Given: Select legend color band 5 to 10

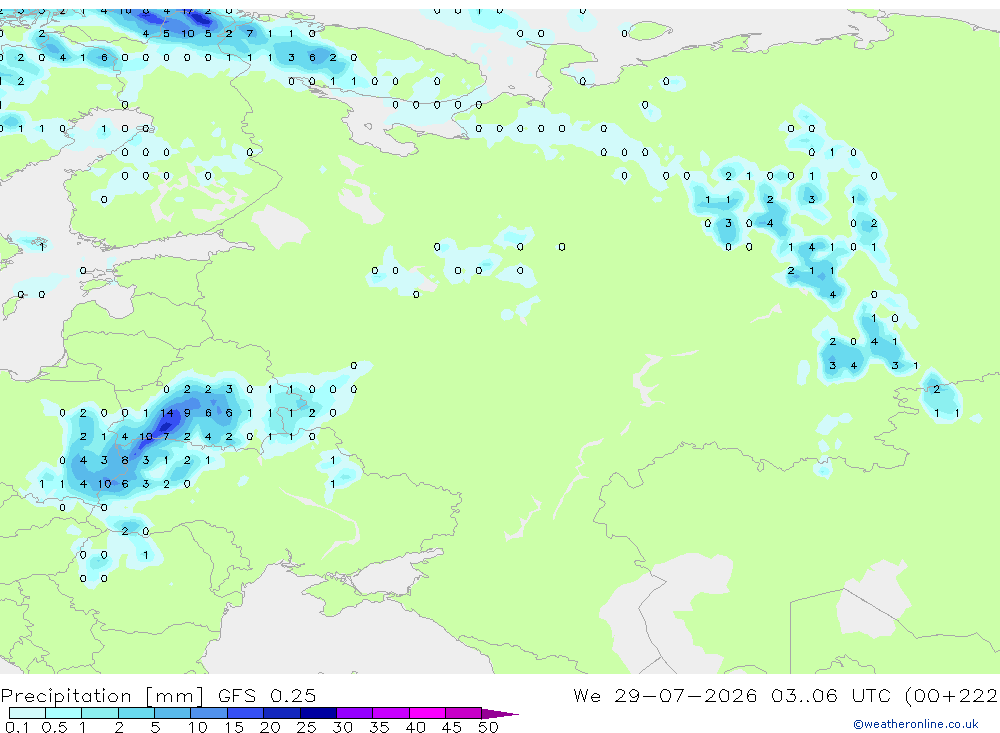Looking at the screenshot, I should [x=173, y=713].
